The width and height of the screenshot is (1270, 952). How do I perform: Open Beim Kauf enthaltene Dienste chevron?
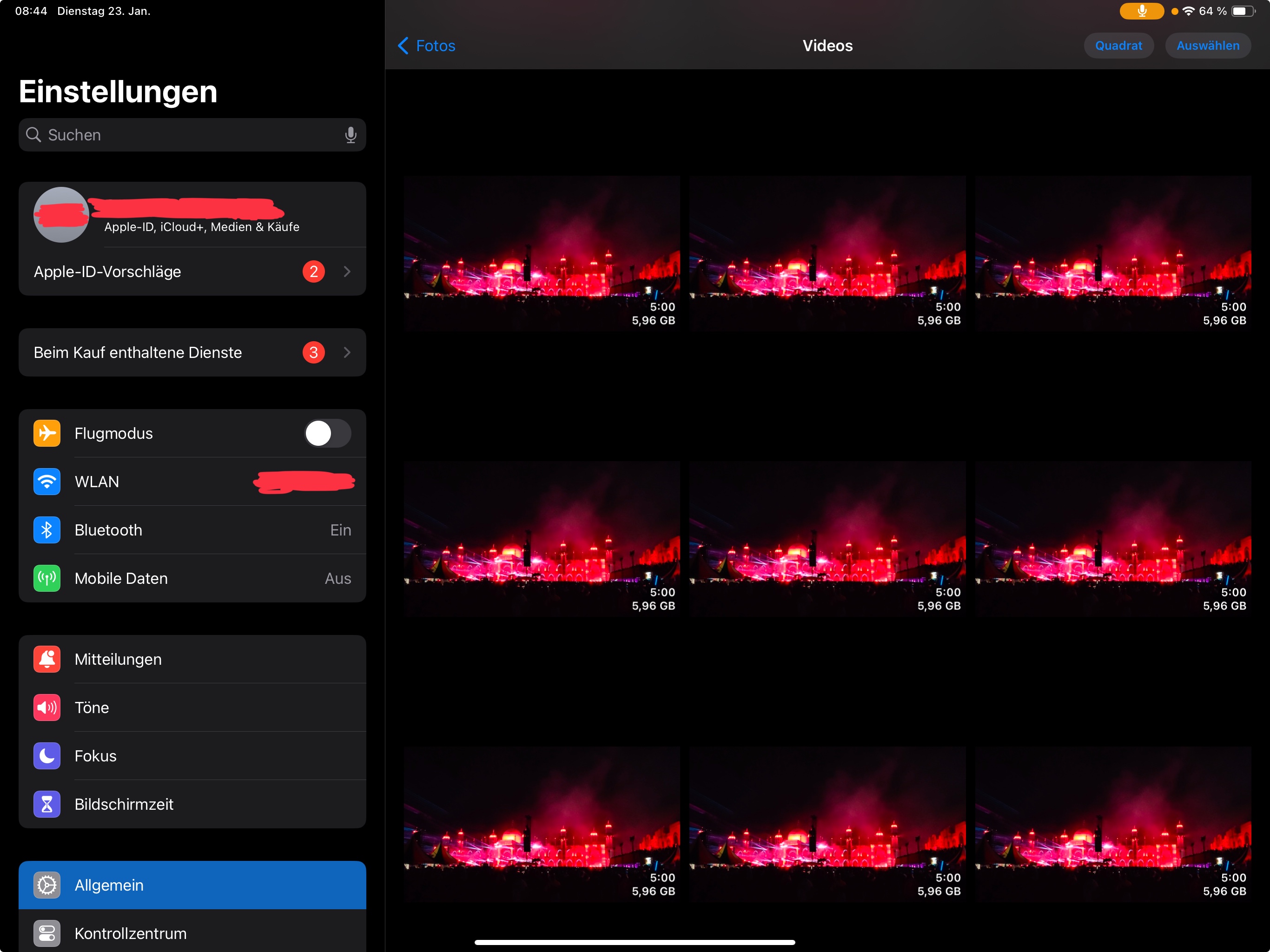(x=347, y=352)
